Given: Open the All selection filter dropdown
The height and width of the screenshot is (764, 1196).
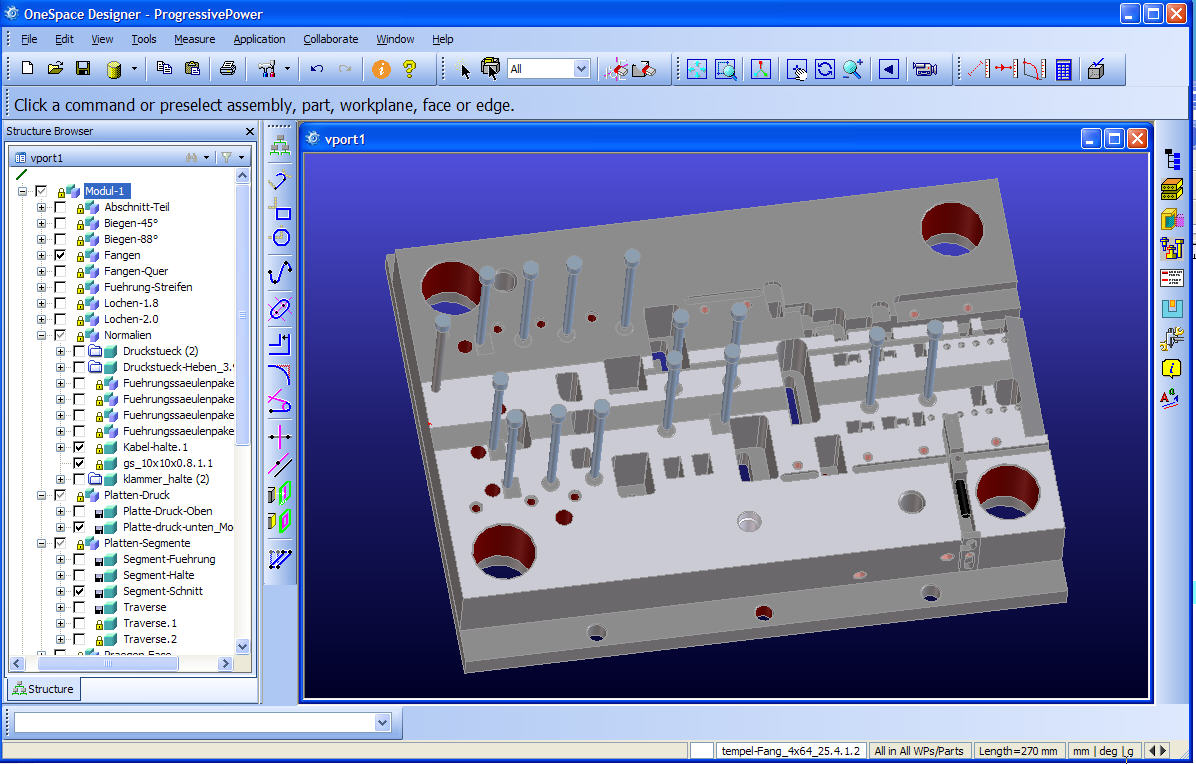Looking at the screenshot, I should pyautogui.click(x=581, y=69).
